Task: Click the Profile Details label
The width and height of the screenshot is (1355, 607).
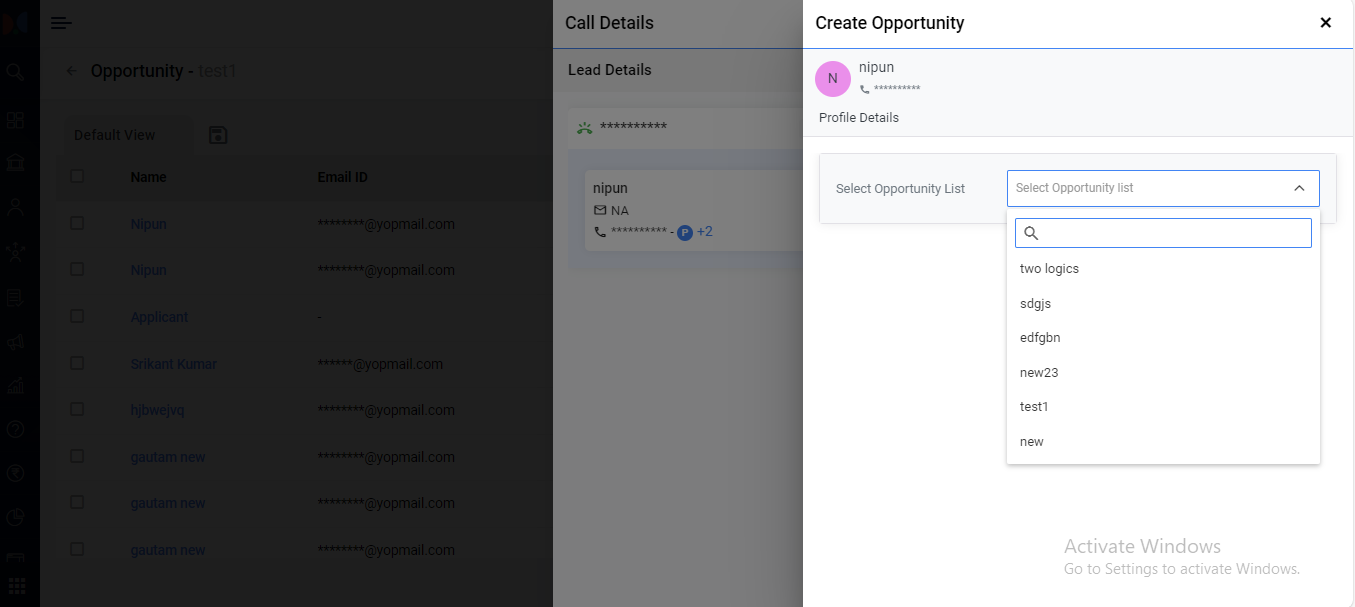Action: pyautogui.click(x=859, y=118)
